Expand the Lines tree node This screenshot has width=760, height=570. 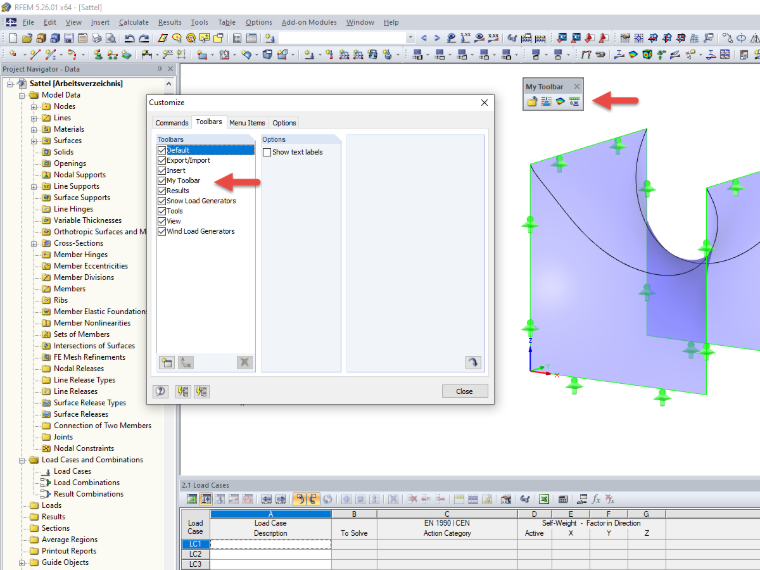coord(34,118)
